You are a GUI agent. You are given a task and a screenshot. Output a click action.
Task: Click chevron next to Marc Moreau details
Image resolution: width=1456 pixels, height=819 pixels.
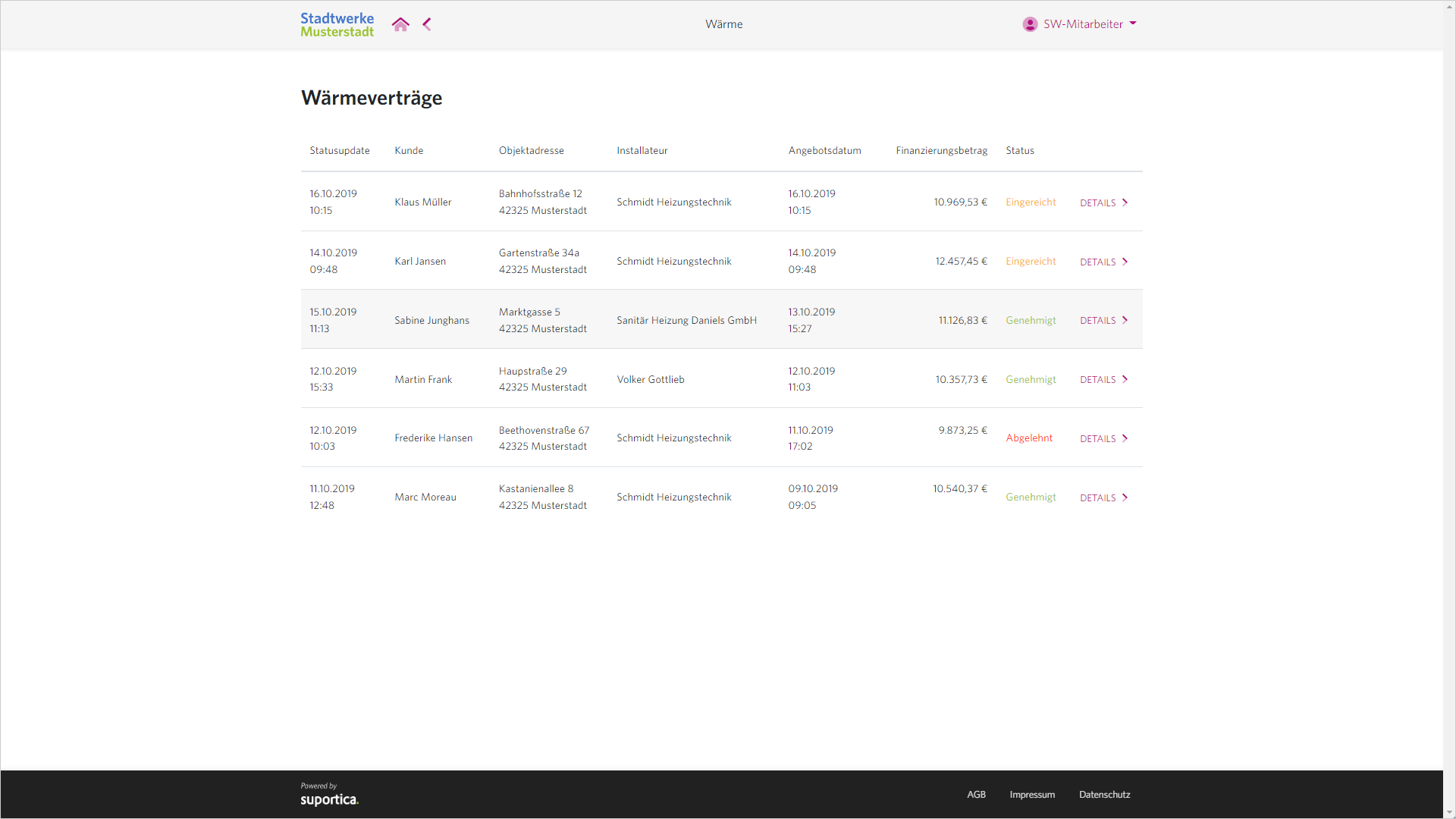[x=1125, y=497]
